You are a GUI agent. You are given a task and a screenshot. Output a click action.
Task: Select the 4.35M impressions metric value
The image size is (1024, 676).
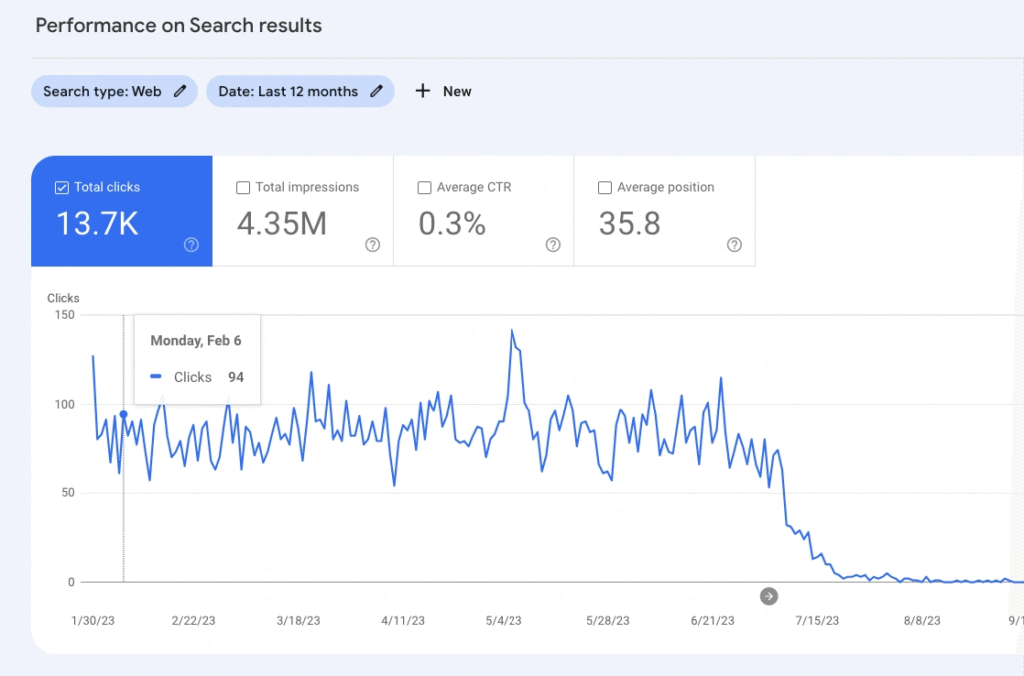click(x=281, y=224)
